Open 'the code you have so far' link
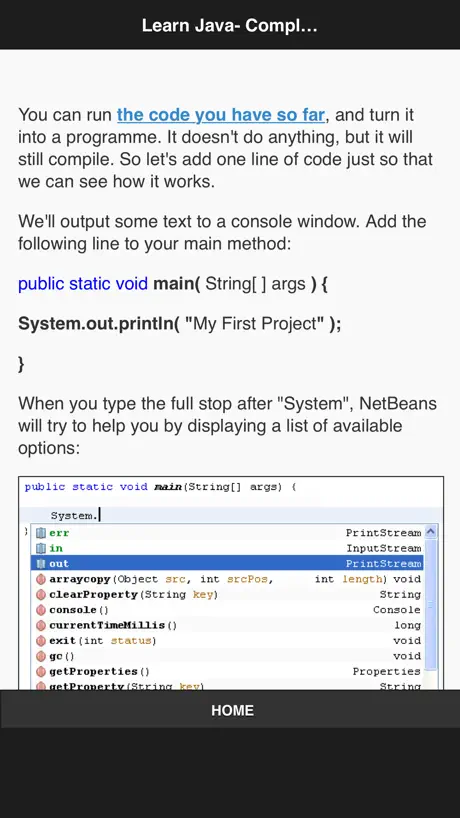Image resolution: width=460 pixels, height=818 pixels. click(x=221, y=114)
